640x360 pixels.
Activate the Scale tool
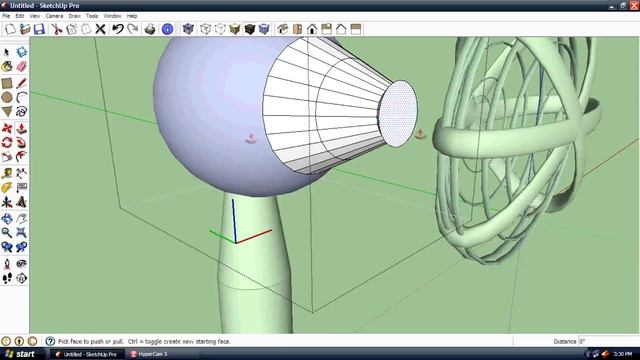click(x=7, y=156)
